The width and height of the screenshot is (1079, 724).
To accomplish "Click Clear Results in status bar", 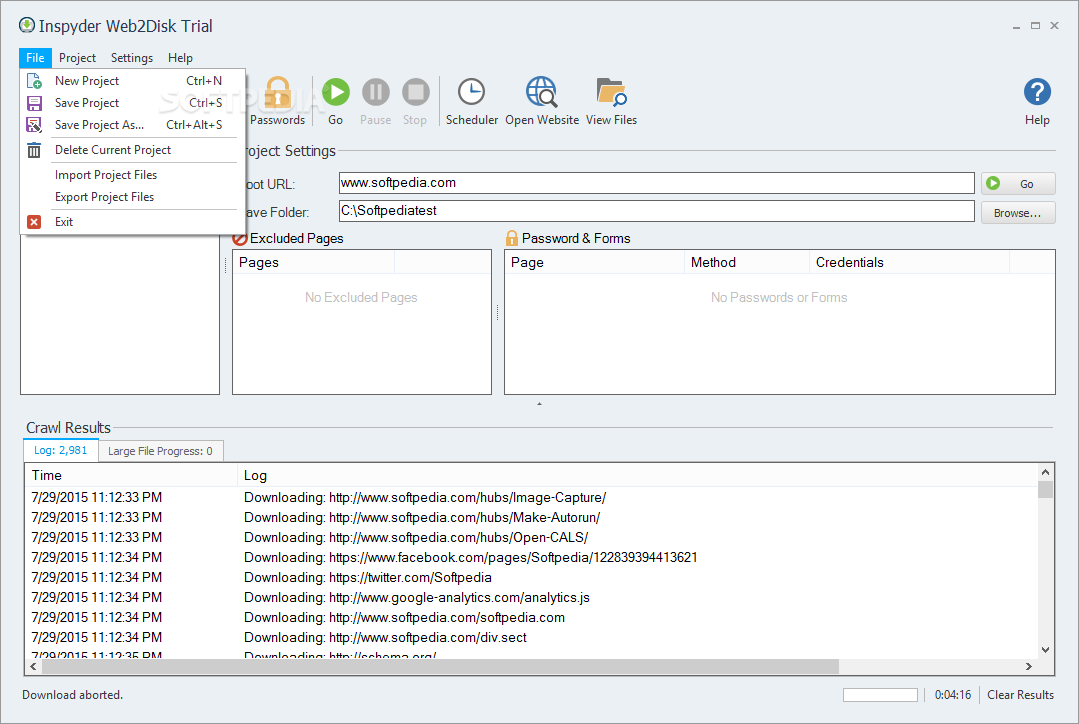I will 1021,695.
